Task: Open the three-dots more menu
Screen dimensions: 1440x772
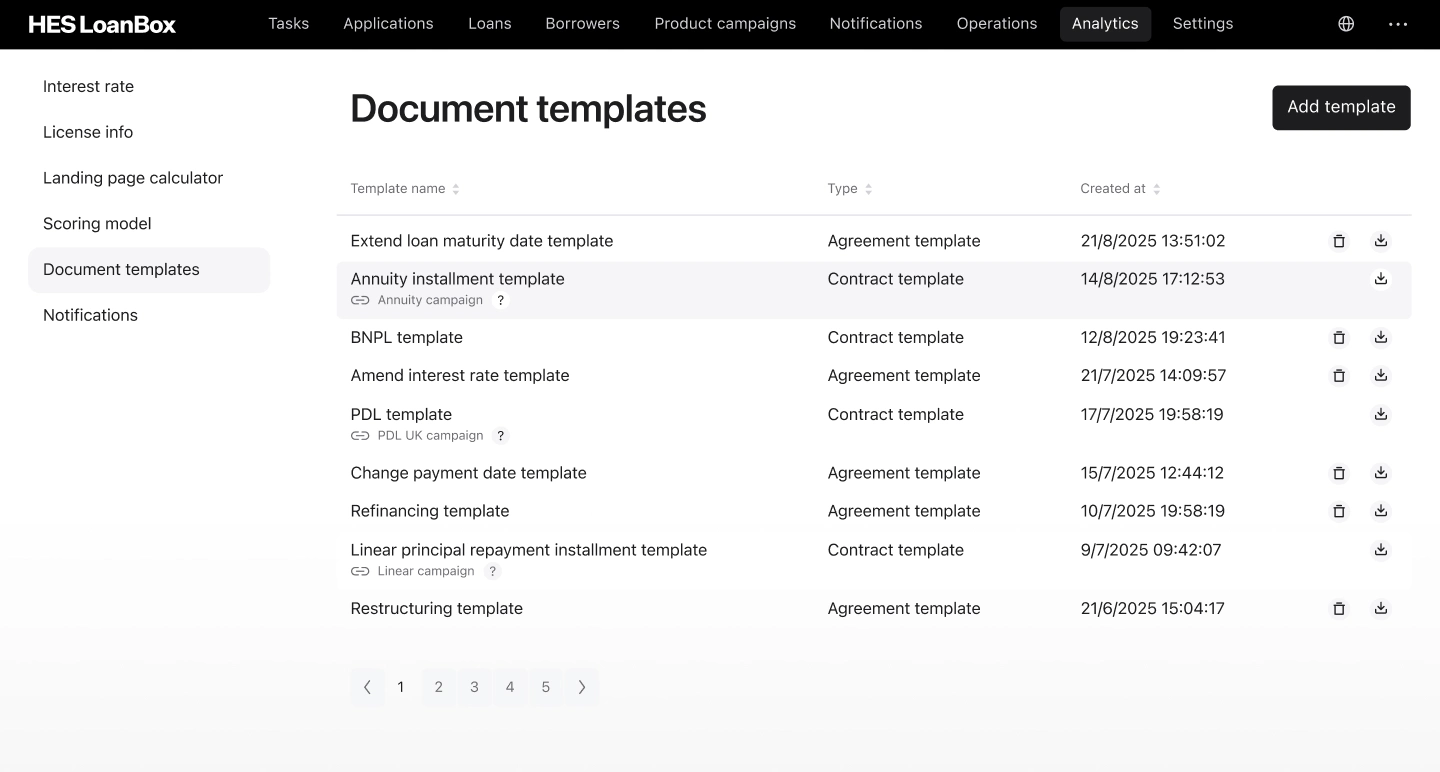Action: click(1398, 24)
